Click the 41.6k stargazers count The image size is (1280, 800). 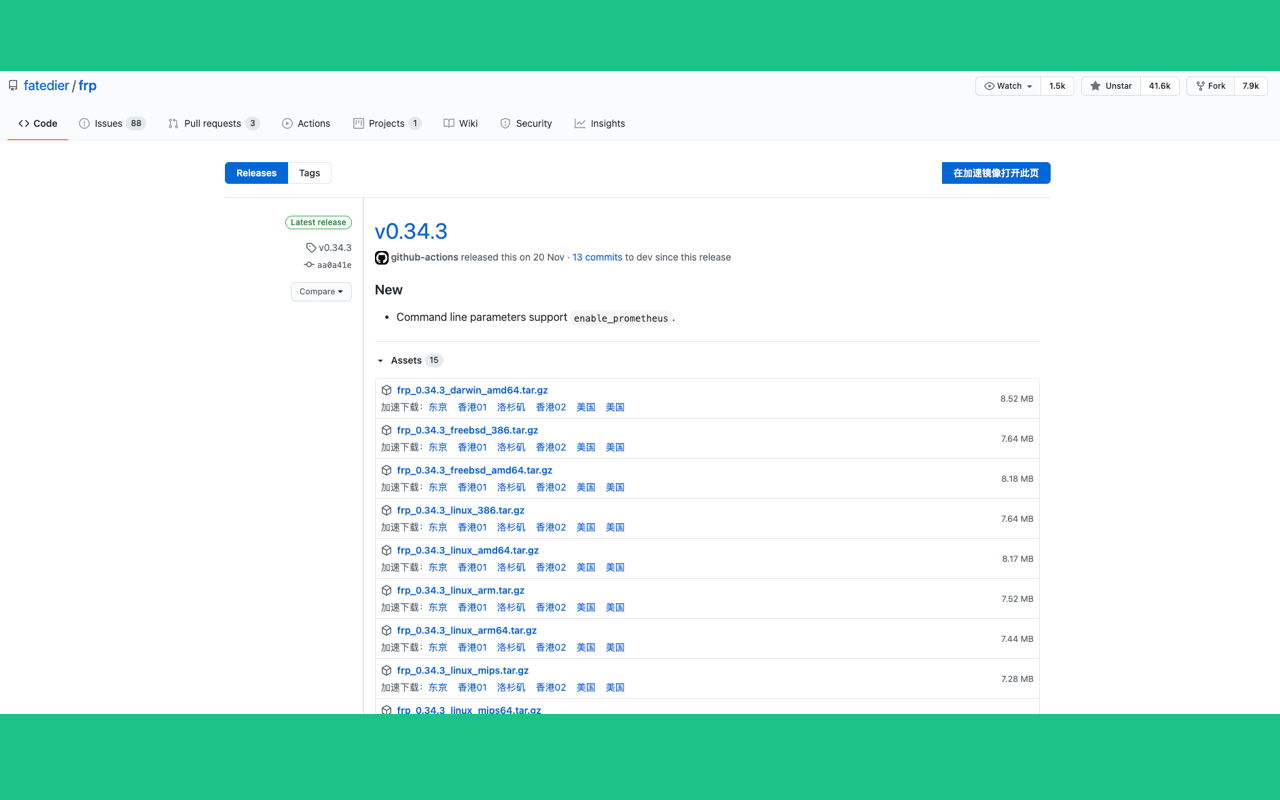pos(1160,86)
